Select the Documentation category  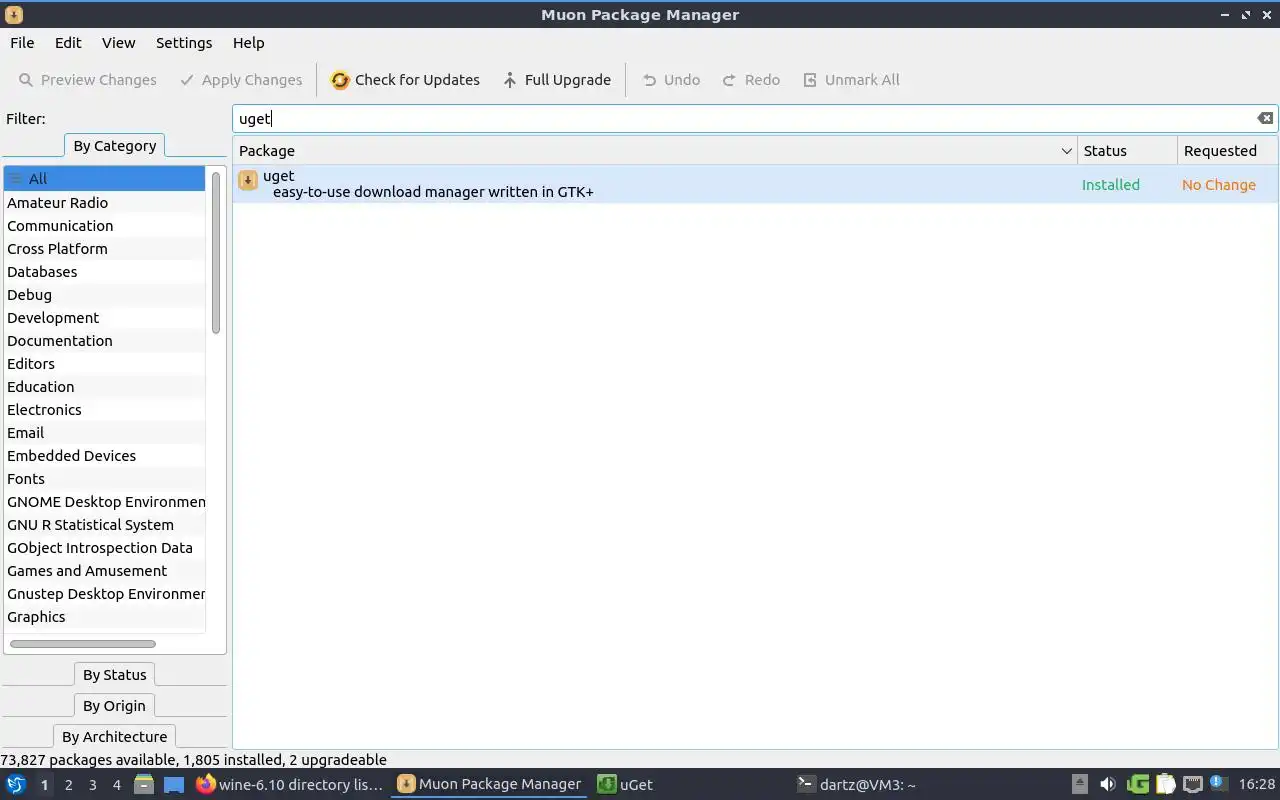104,341
